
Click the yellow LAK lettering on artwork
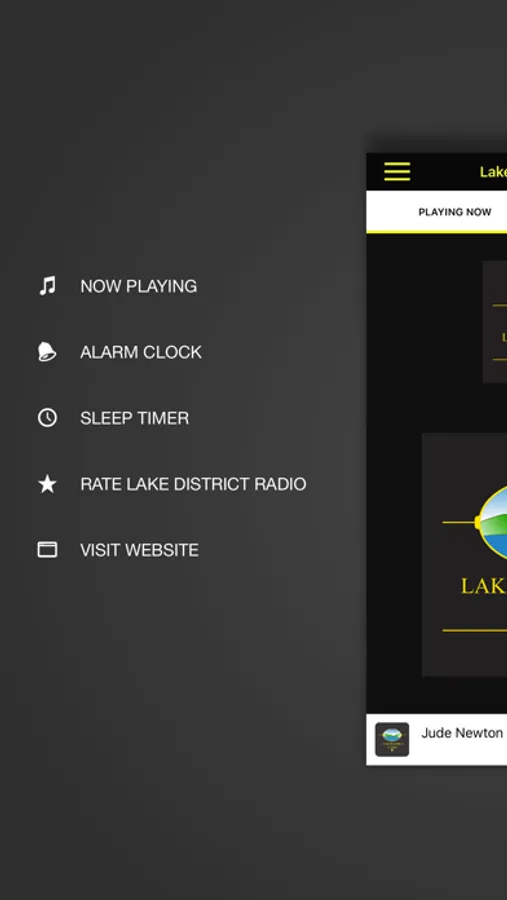483,585
